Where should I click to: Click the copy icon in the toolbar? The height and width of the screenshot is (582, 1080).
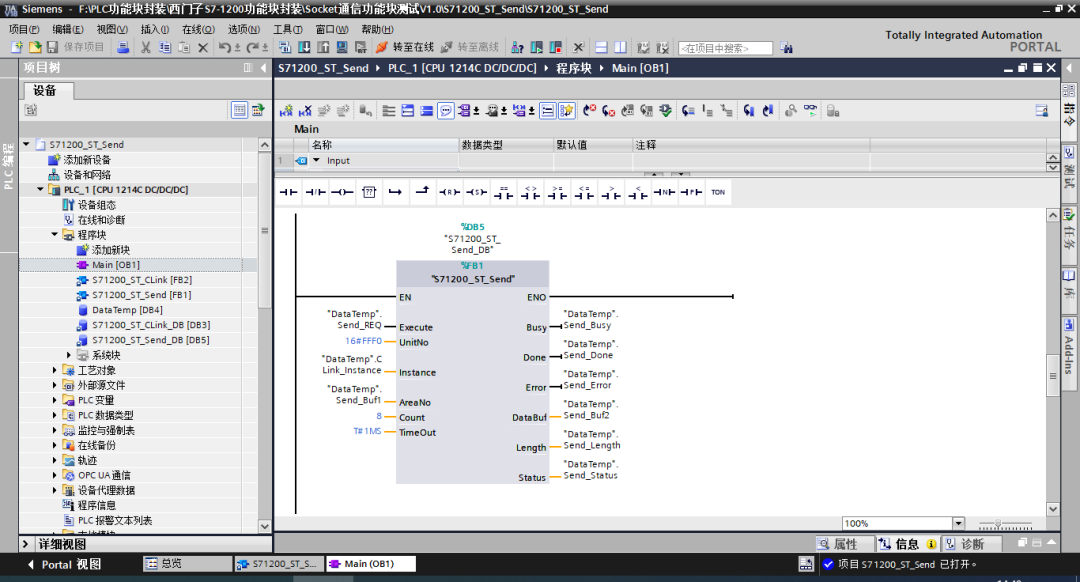point(165,48)
